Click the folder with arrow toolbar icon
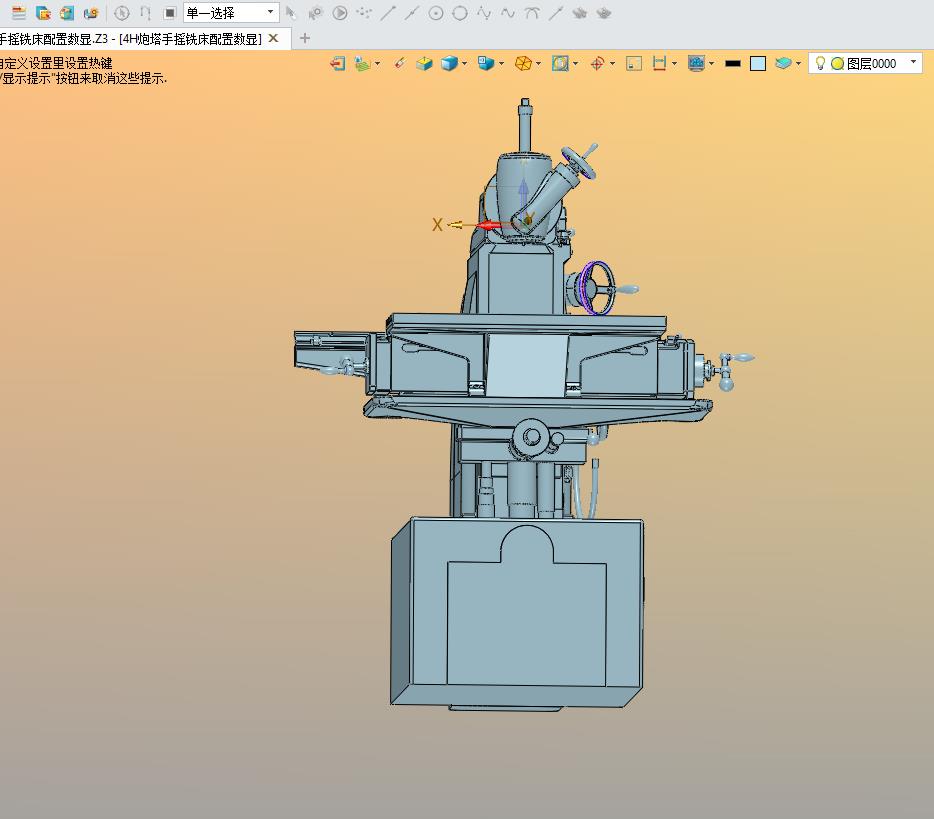This screenshot has height=819, width=934. [43, 13]
